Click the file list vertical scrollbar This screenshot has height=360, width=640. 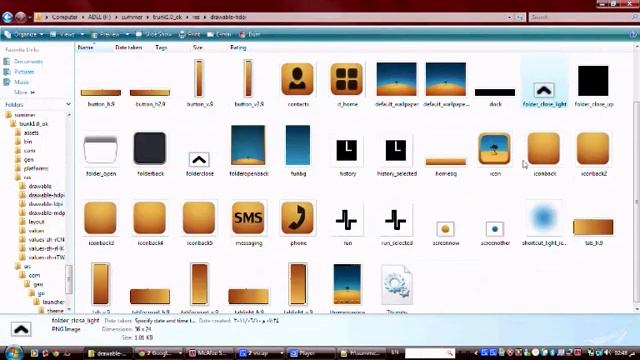click(x=637, y=200)
